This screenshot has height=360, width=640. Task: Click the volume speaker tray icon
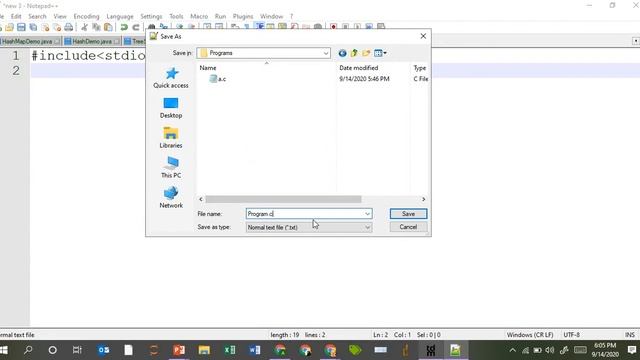[x=550, y=350]
